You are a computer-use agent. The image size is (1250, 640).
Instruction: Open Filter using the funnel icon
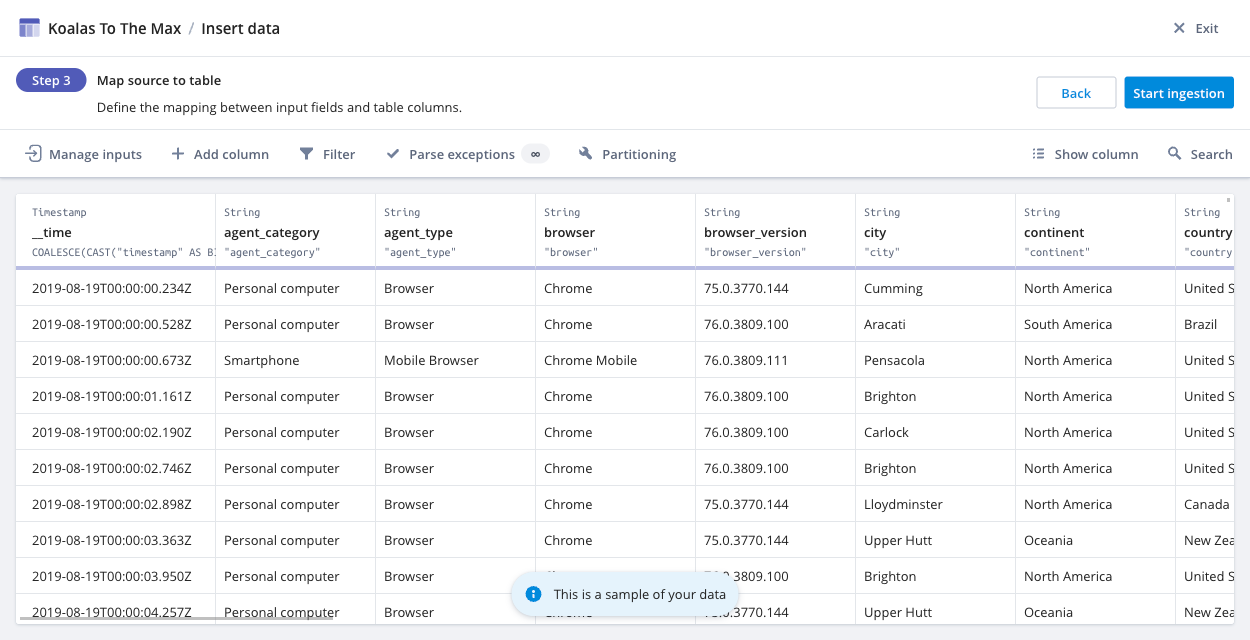coord(305,153)
